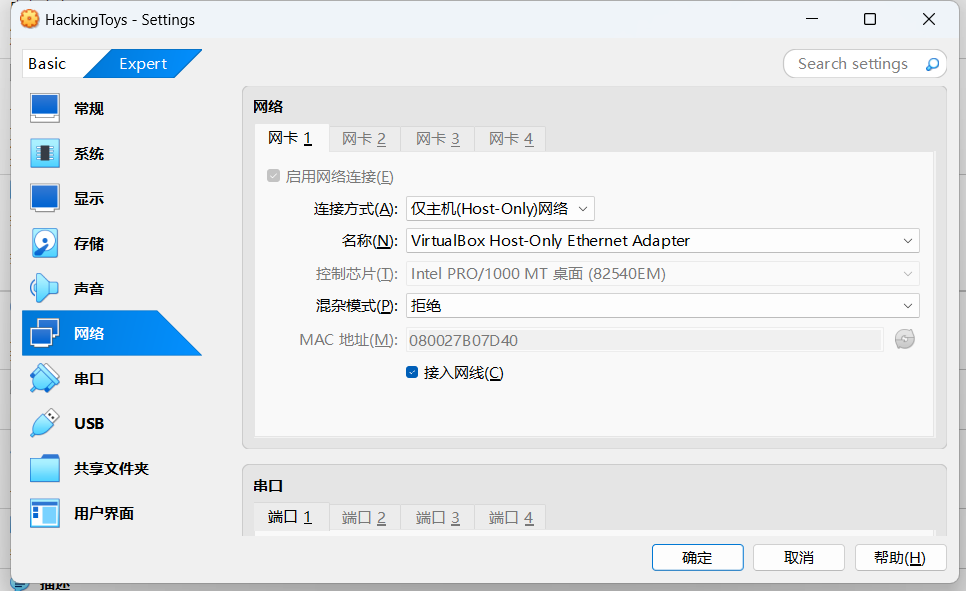966x591 pixels.
Task: Click the 帮助(H) help button
Action: tap(900, 558)
